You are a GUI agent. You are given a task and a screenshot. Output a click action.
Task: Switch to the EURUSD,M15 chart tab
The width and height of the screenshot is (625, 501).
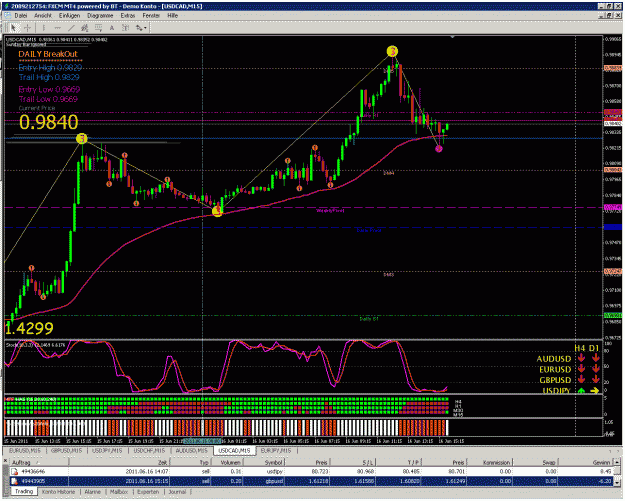(25, 451)
